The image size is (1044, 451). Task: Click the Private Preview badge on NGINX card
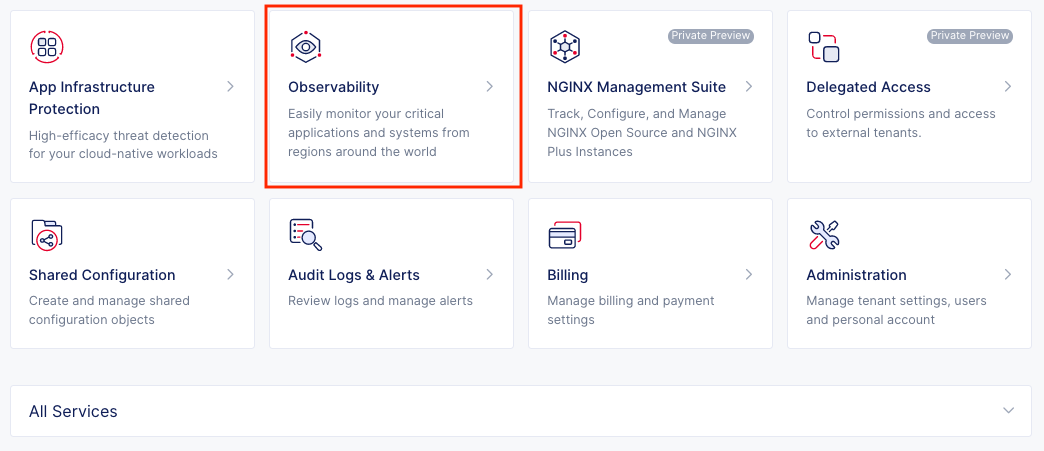pos(710,36)
